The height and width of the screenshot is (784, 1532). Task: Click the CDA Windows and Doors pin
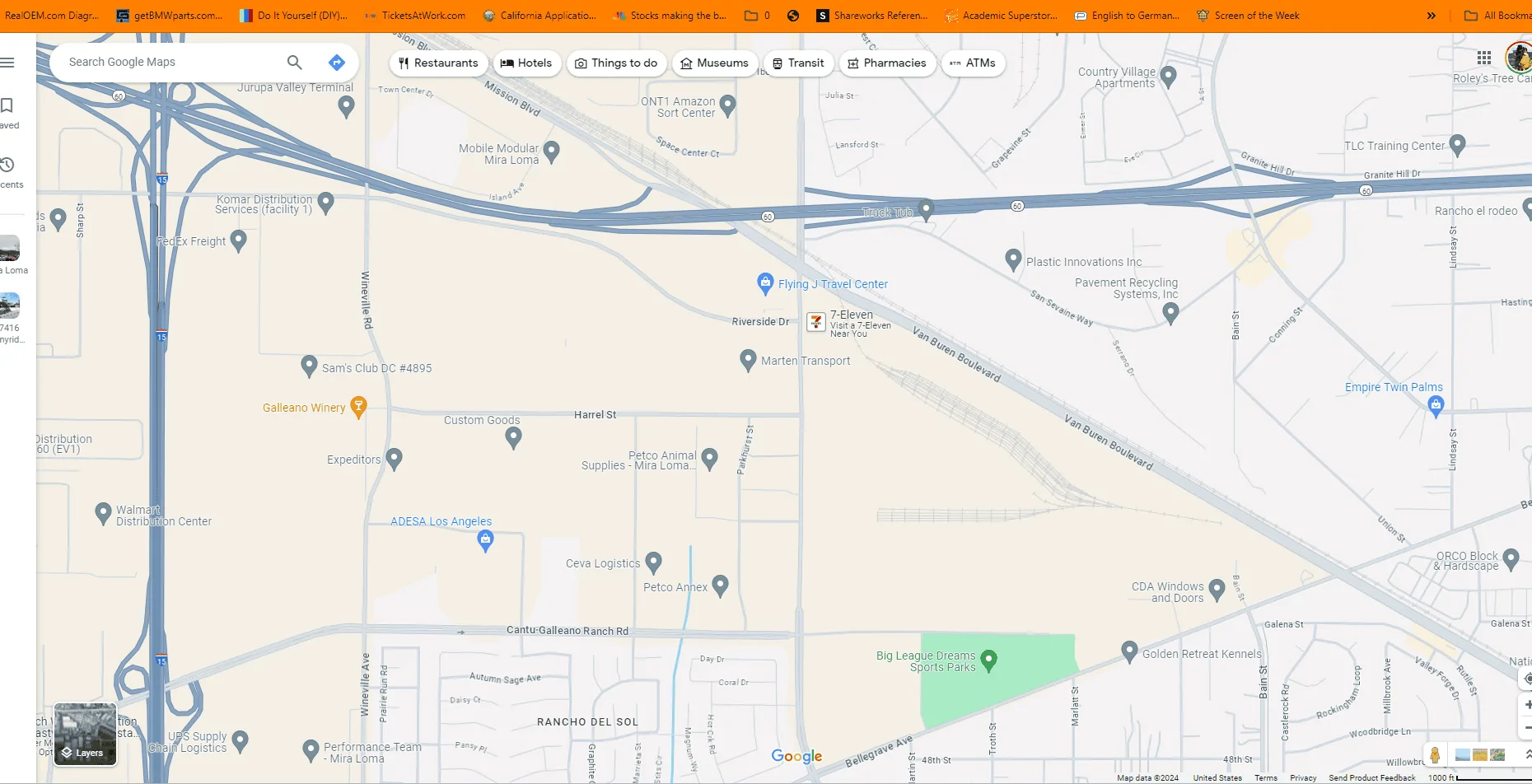coord(1217,588)
